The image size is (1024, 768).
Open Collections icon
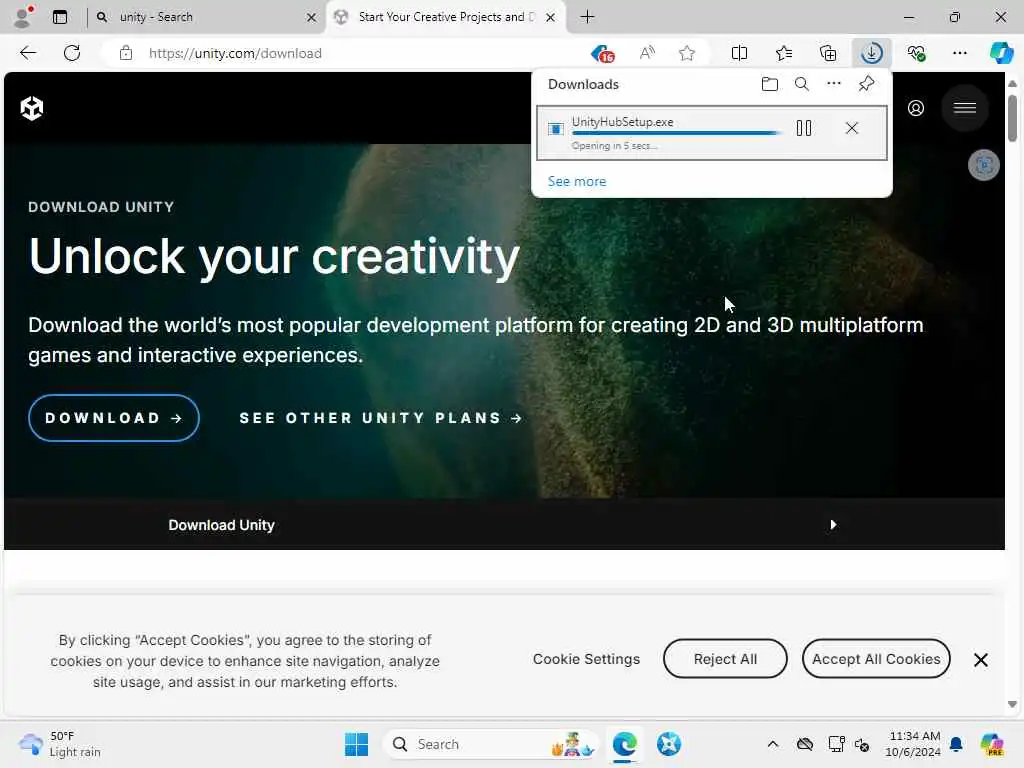(x=828, y=53)
